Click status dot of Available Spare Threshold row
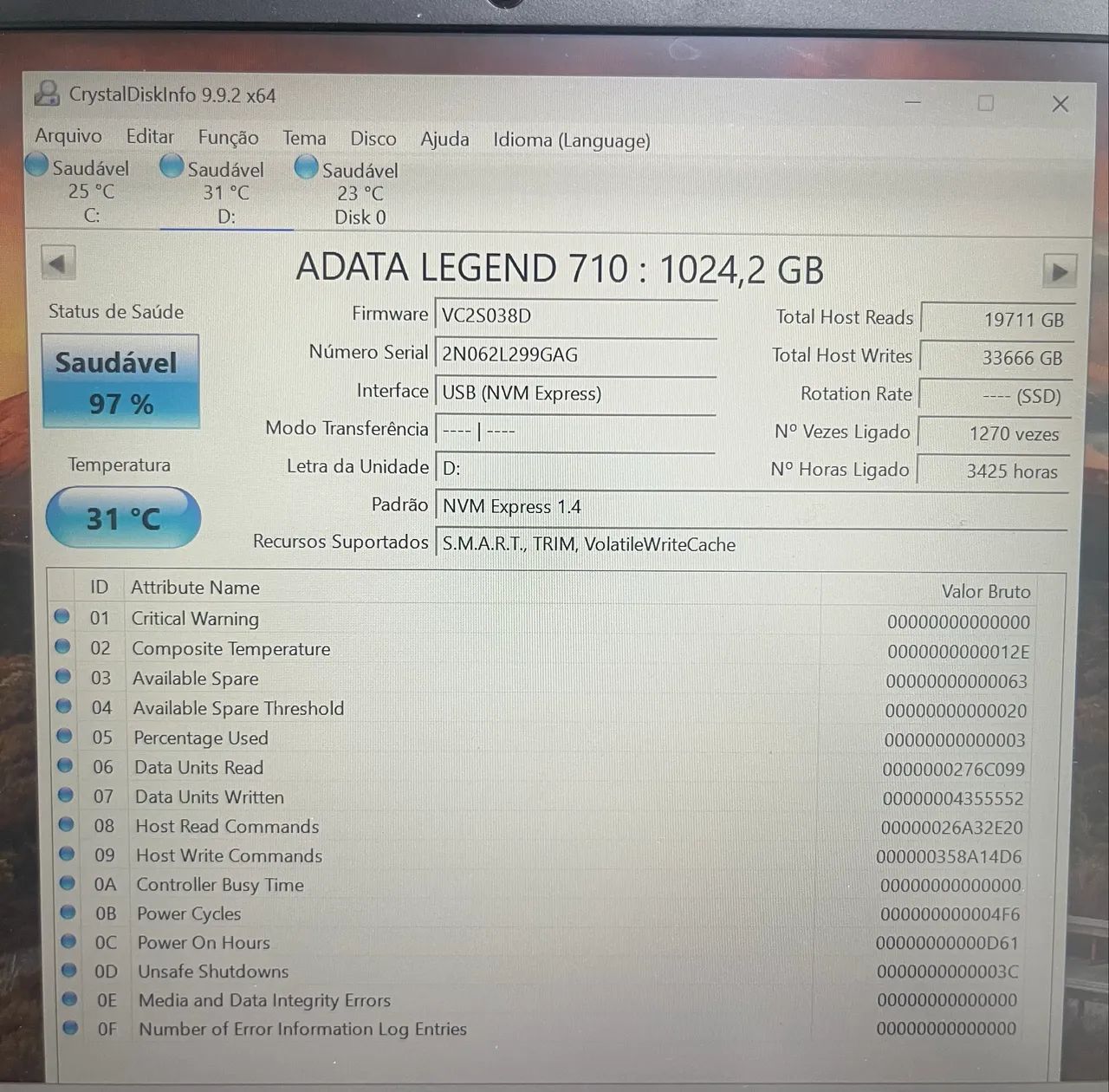The height and width of the screenshot is (1092, 1109). (x=64, y=705)
